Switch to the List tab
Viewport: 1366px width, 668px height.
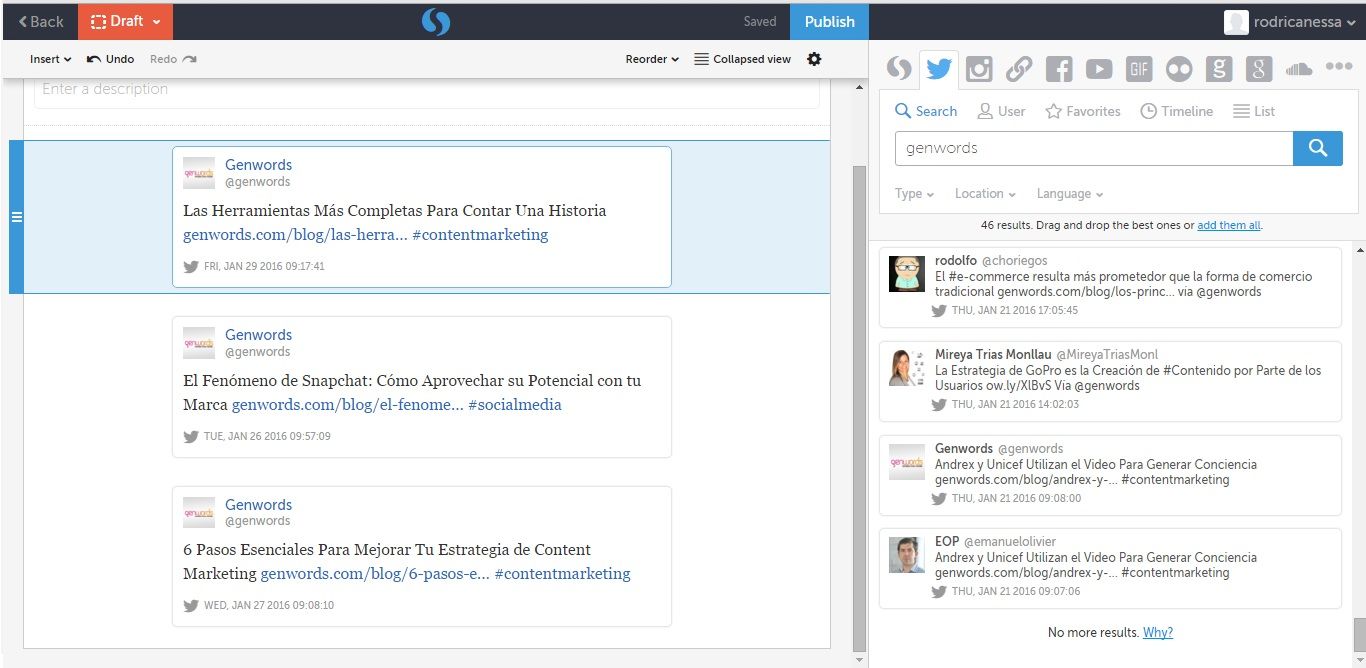(x=1254, y=111)
